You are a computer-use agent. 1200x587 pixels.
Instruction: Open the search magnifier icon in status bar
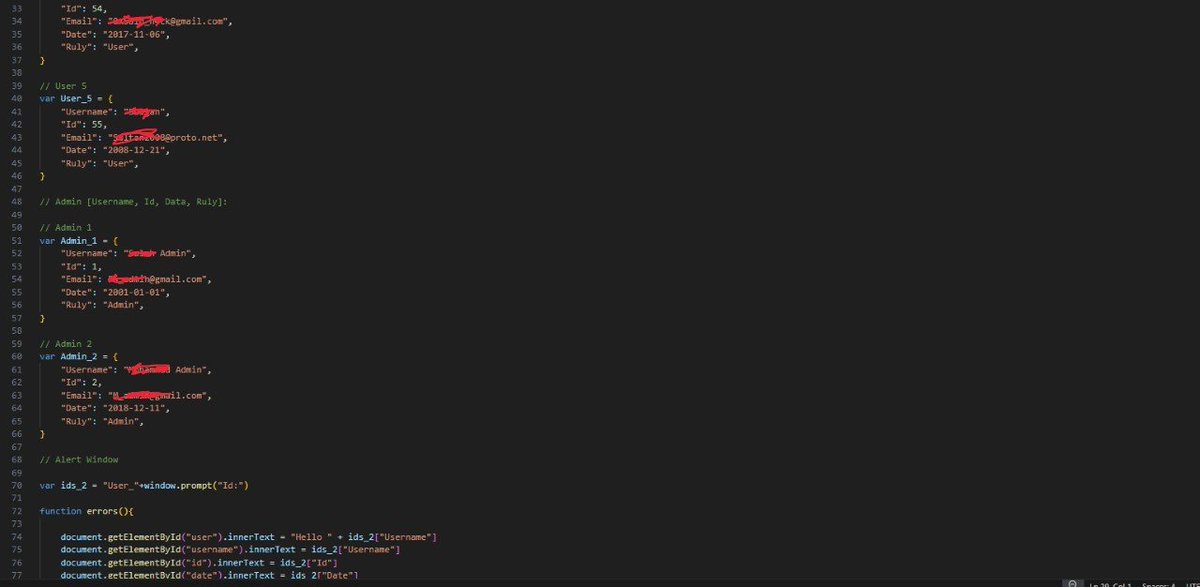(1072, 582)
